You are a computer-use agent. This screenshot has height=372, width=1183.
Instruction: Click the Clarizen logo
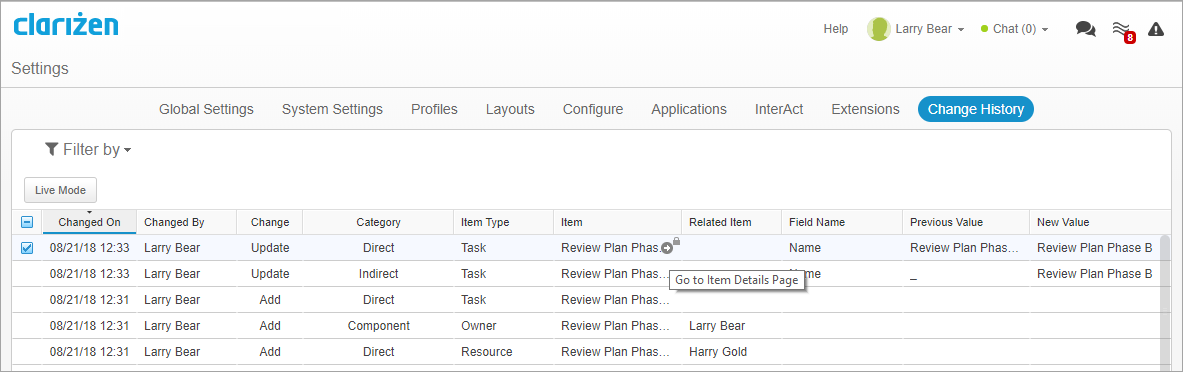tap(66, 24)
